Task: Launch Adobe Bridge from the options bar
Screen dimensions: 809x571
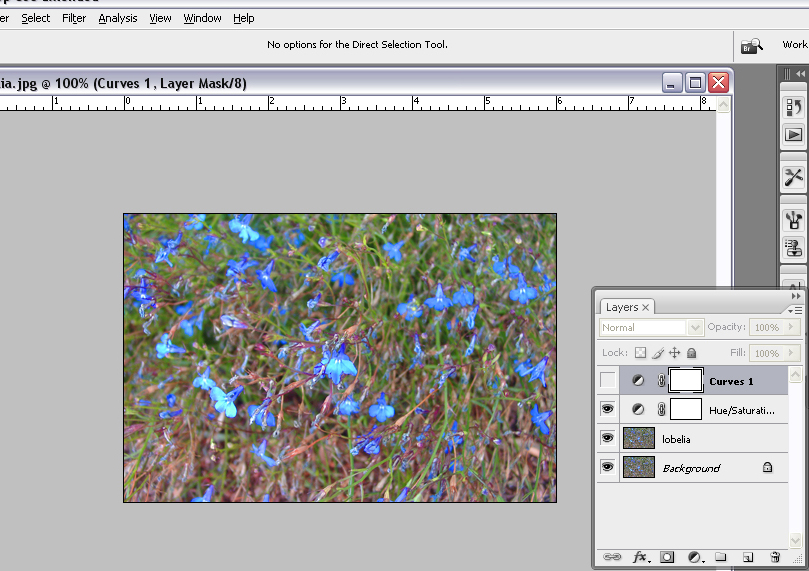Action: [752, 46]
